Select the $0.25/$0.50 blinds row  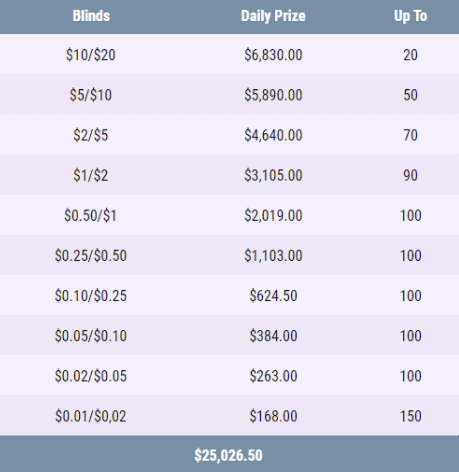pyautogui.click(x=229, y=255)
